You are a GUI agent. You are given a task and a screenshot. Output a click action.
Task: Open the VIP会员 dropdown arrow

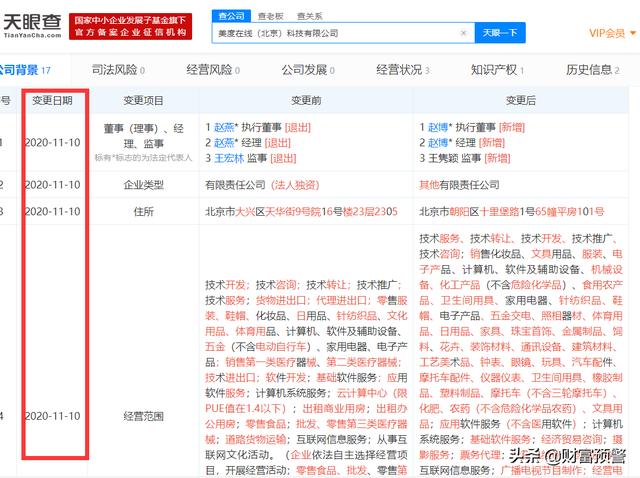633,33
